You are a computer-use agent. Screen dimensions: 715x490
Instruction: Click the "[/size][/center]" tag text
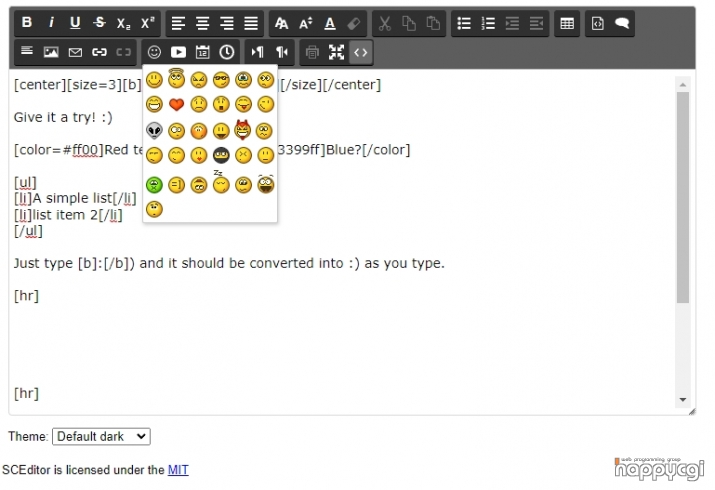(331, 85)
